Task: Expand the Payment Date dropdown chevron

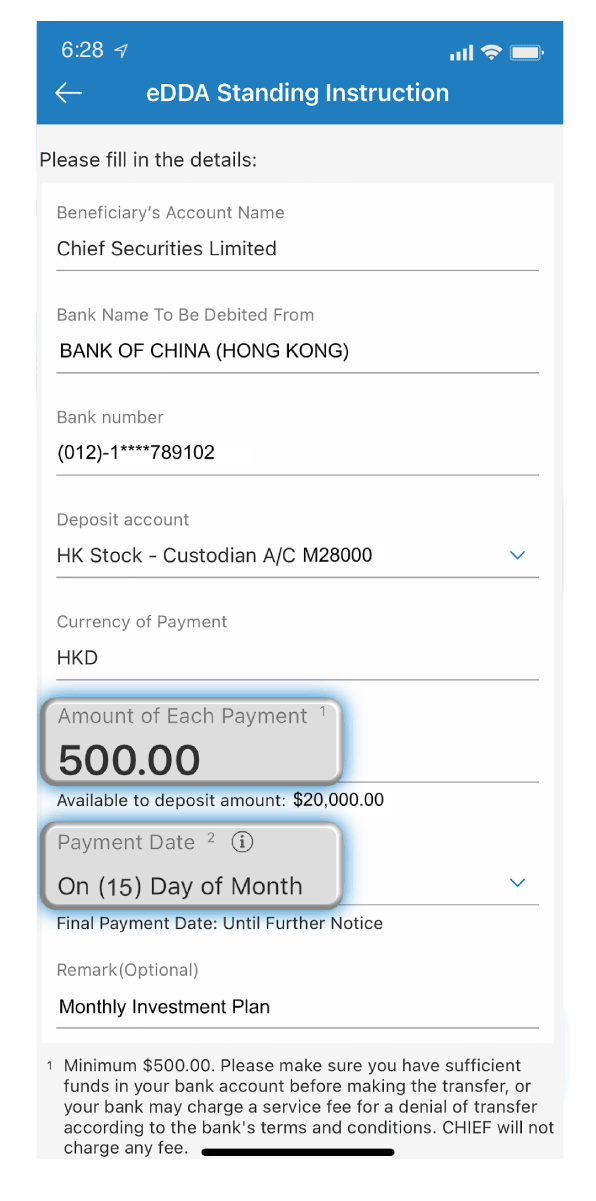Action: (x=517, y=883)
